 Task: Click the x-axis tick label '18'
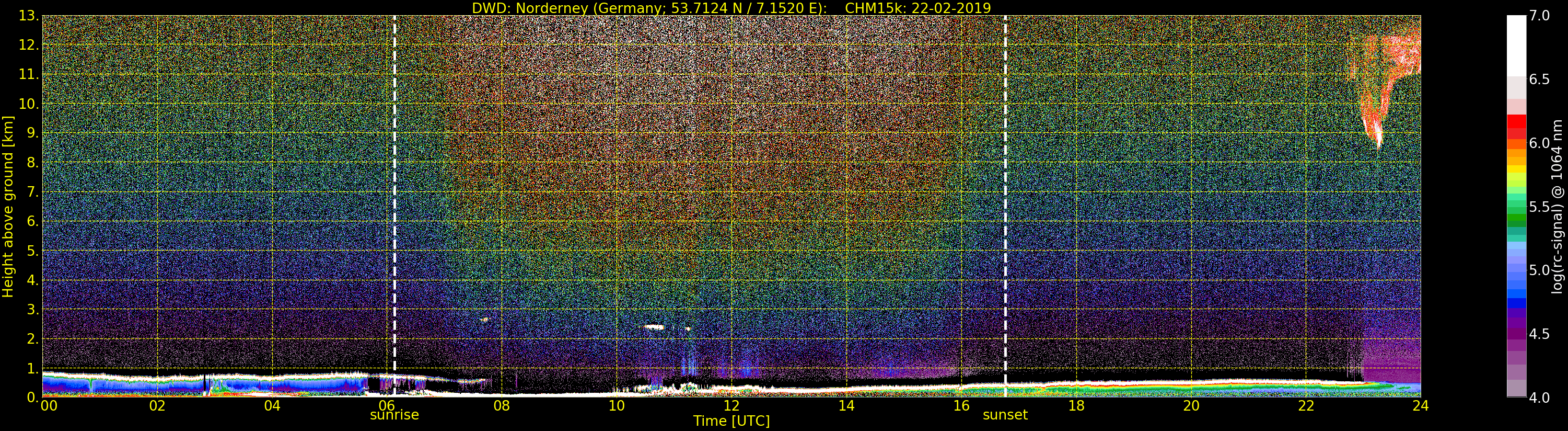1076,405
